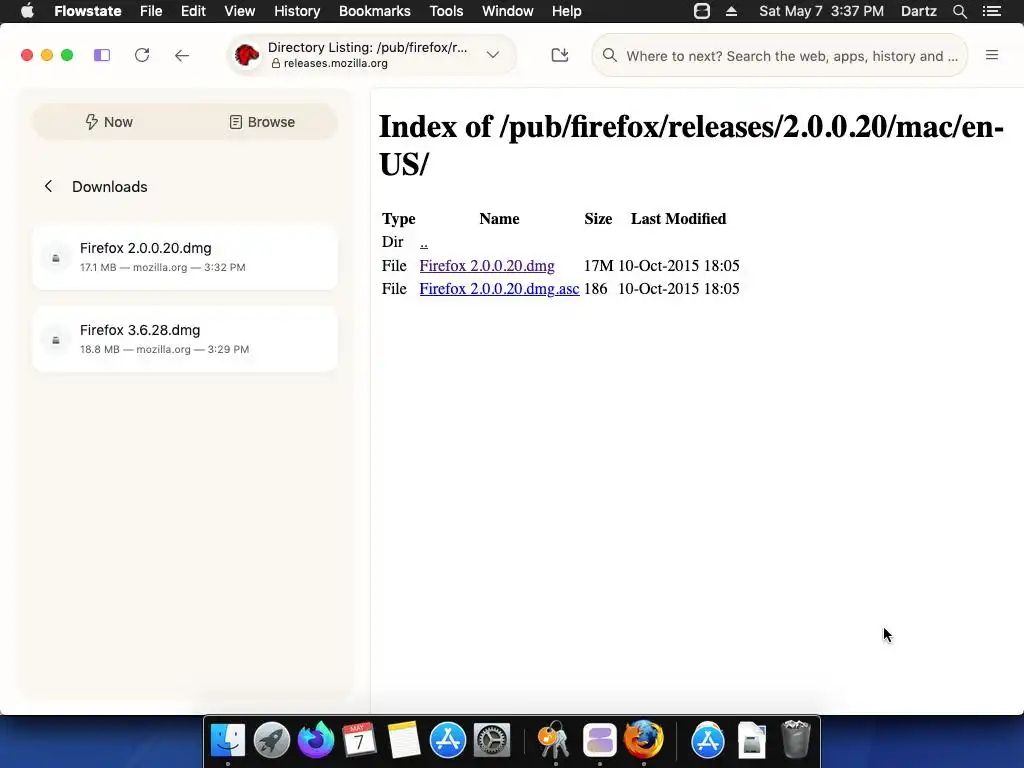The width and height of the screenshot is (1024, 768).
Task: Click the Last Modified column header
Action: pyautogui.click(x=679, y=219)
